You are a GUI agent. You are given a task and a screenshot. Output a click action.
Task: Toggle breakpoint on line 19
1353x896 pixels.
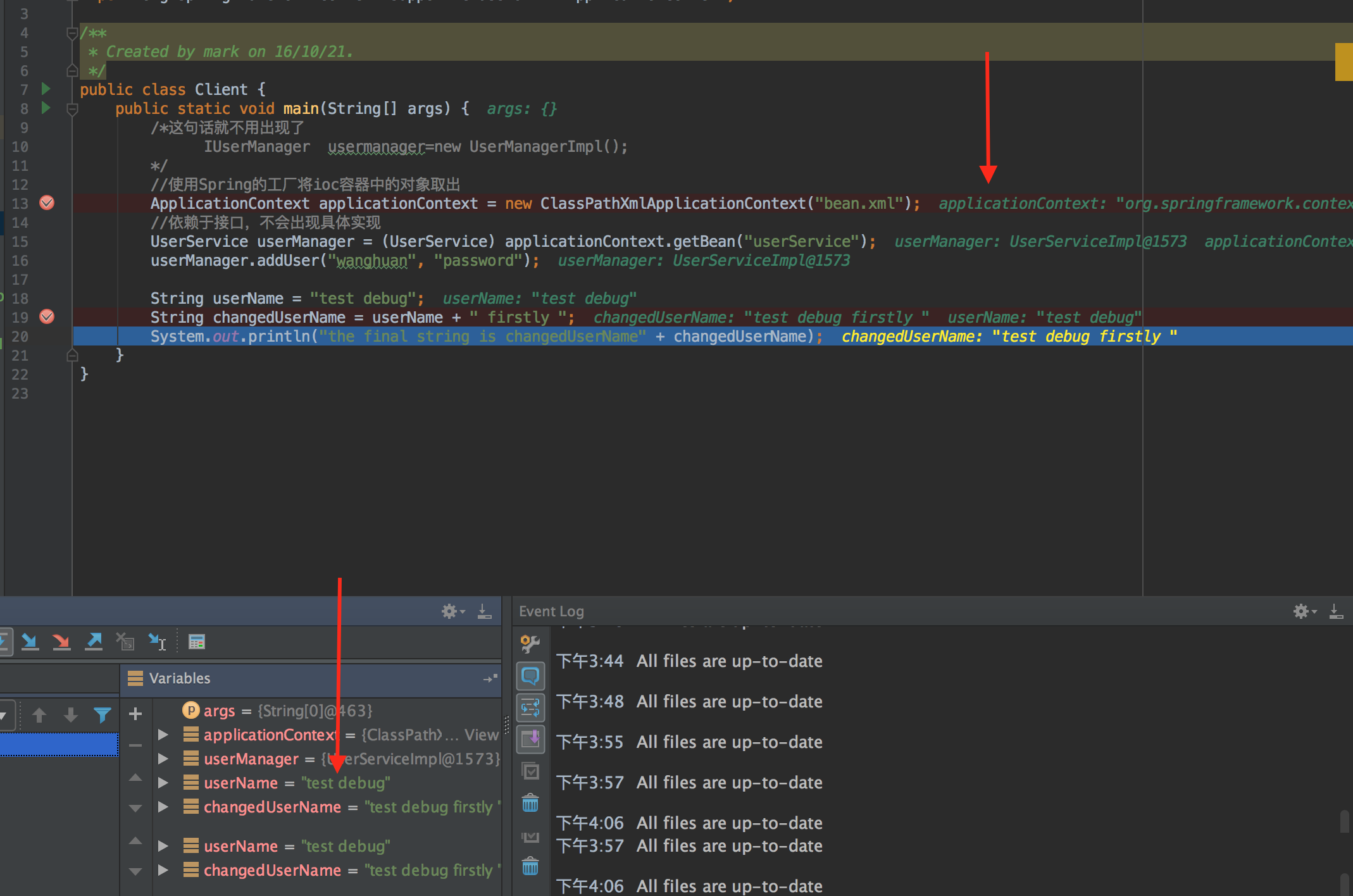[x=47, y=316]
